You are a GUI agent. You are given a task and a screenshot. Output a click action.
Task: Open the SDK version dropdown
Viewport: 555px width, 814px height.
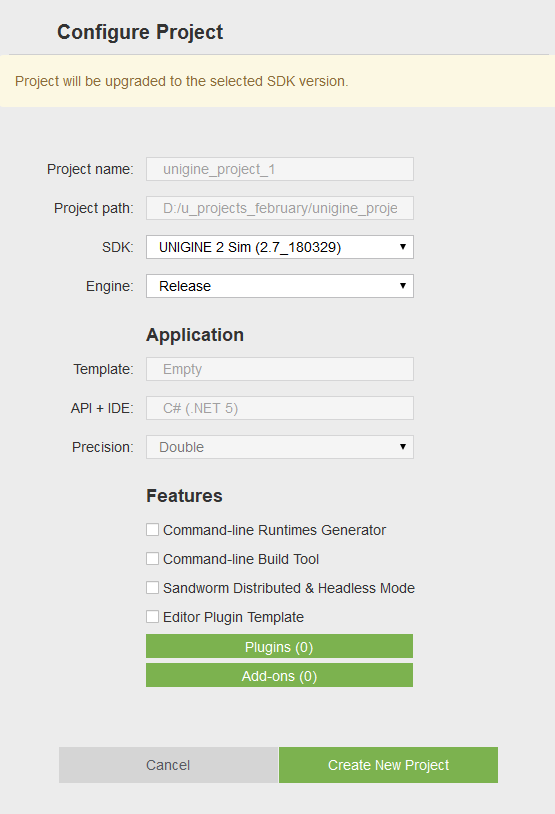(x=280, y=247)
